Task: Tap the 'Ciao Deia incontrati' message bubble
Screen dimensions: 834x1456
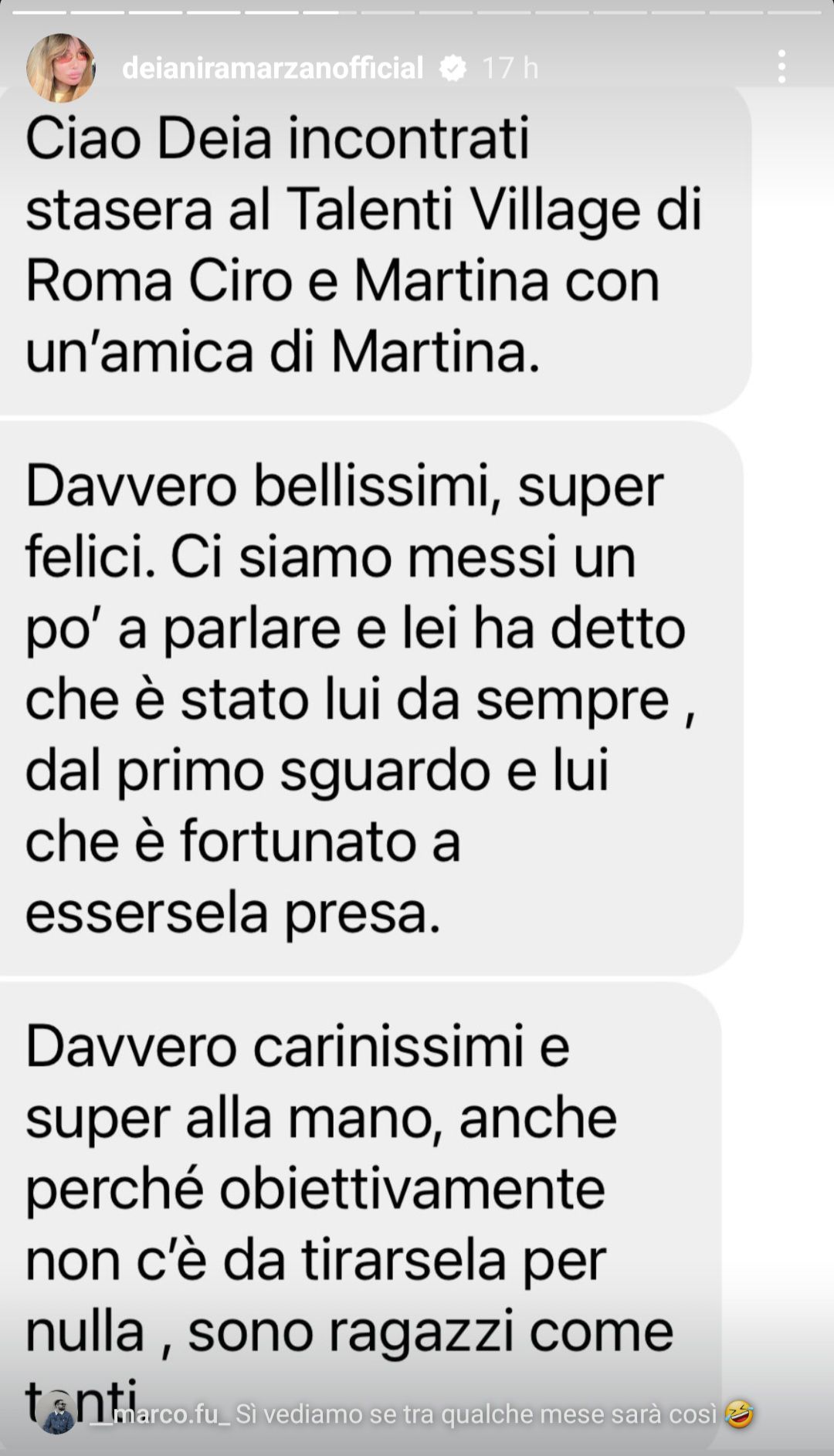Action: [375, 247]
